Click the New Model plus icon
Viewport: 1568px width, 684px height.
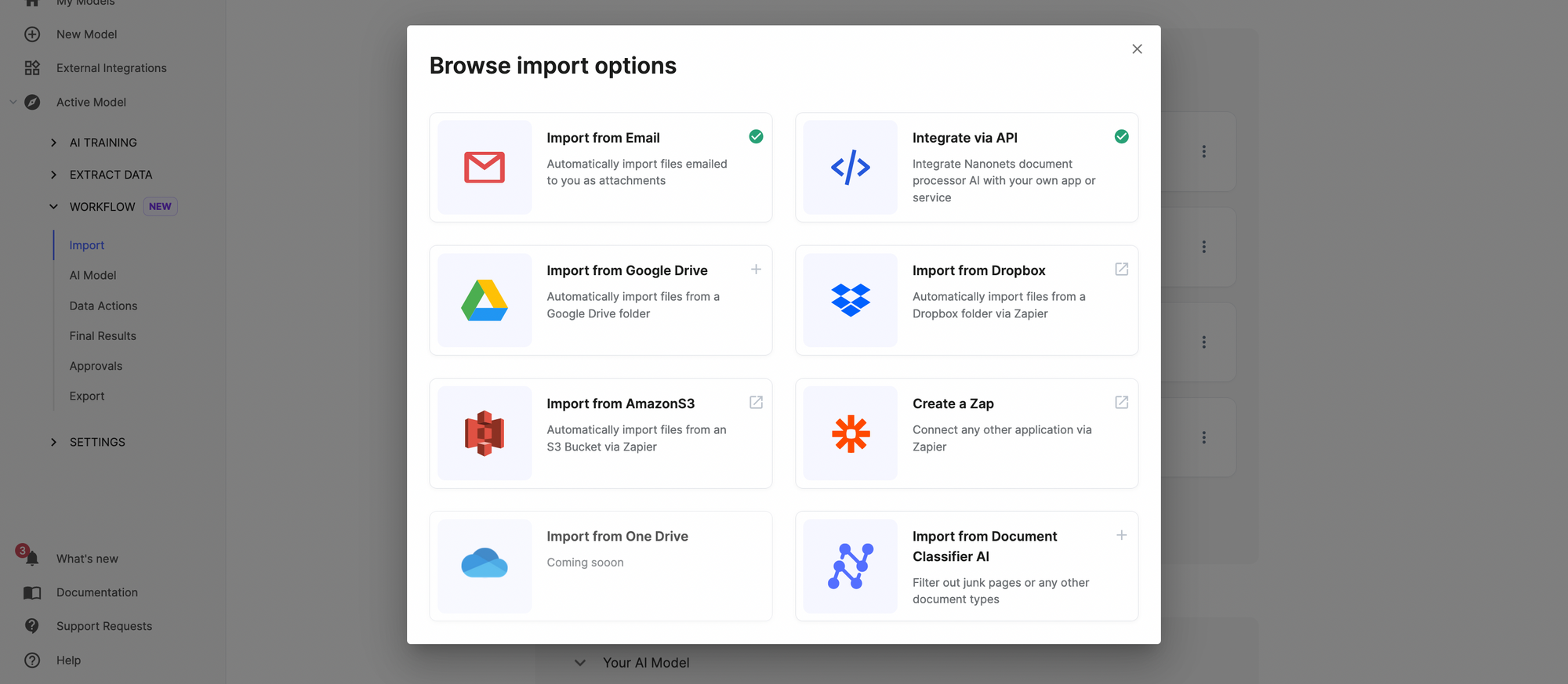(32, 34)
